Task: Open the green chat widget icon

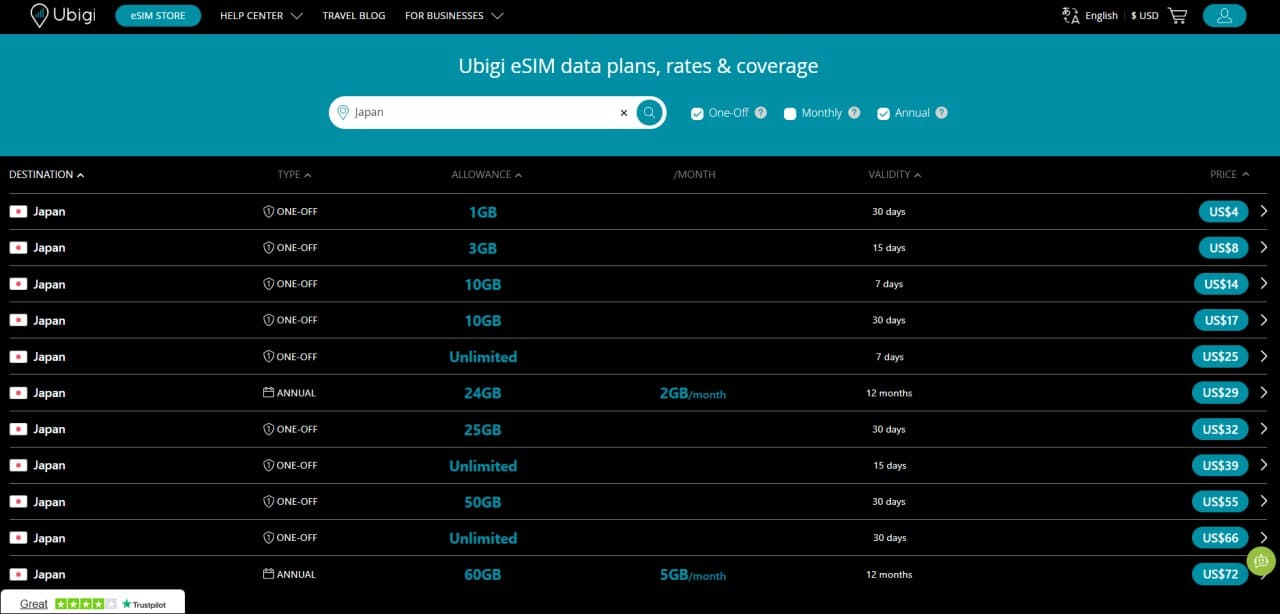Action: [1261, 561]
